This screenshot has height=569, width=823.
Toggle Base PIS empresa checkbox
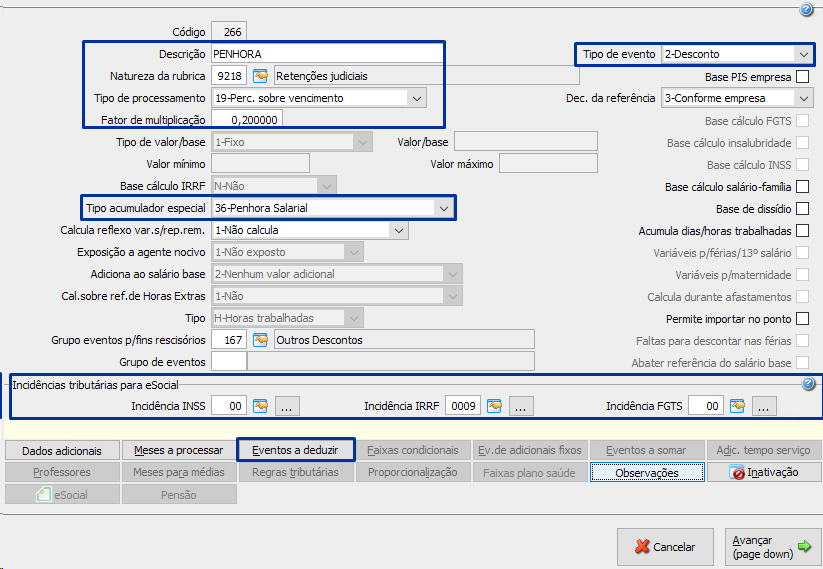tap(802, 77)
